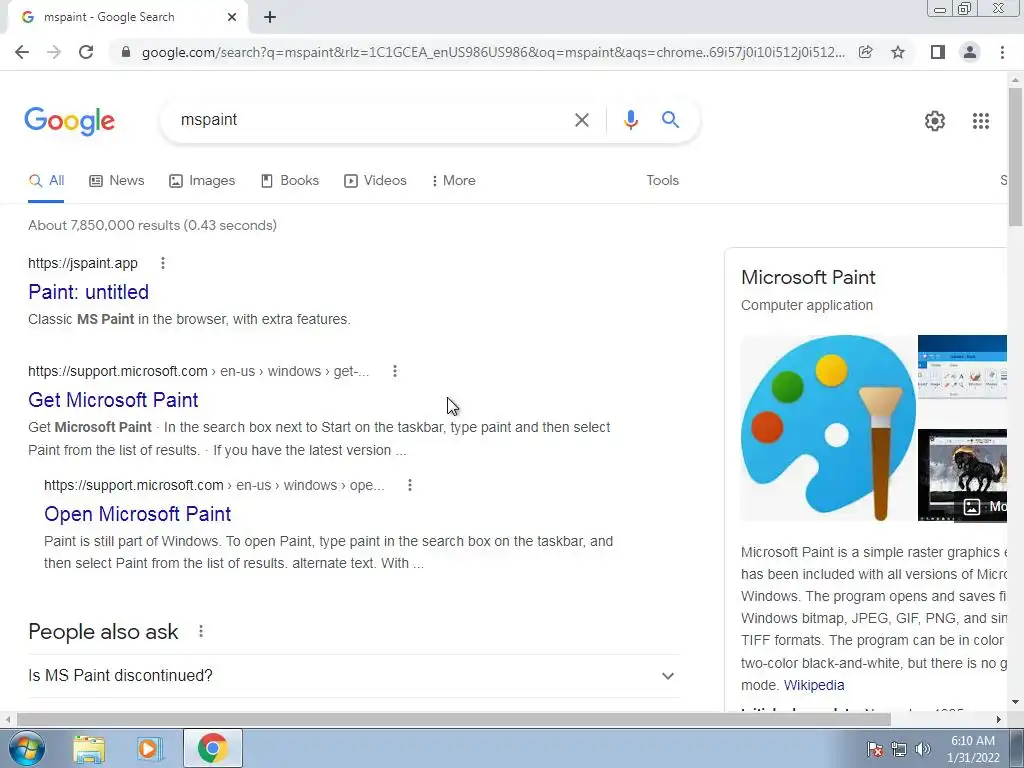Click the Google logo
1024x768 pixels.
tap(70, 121)
